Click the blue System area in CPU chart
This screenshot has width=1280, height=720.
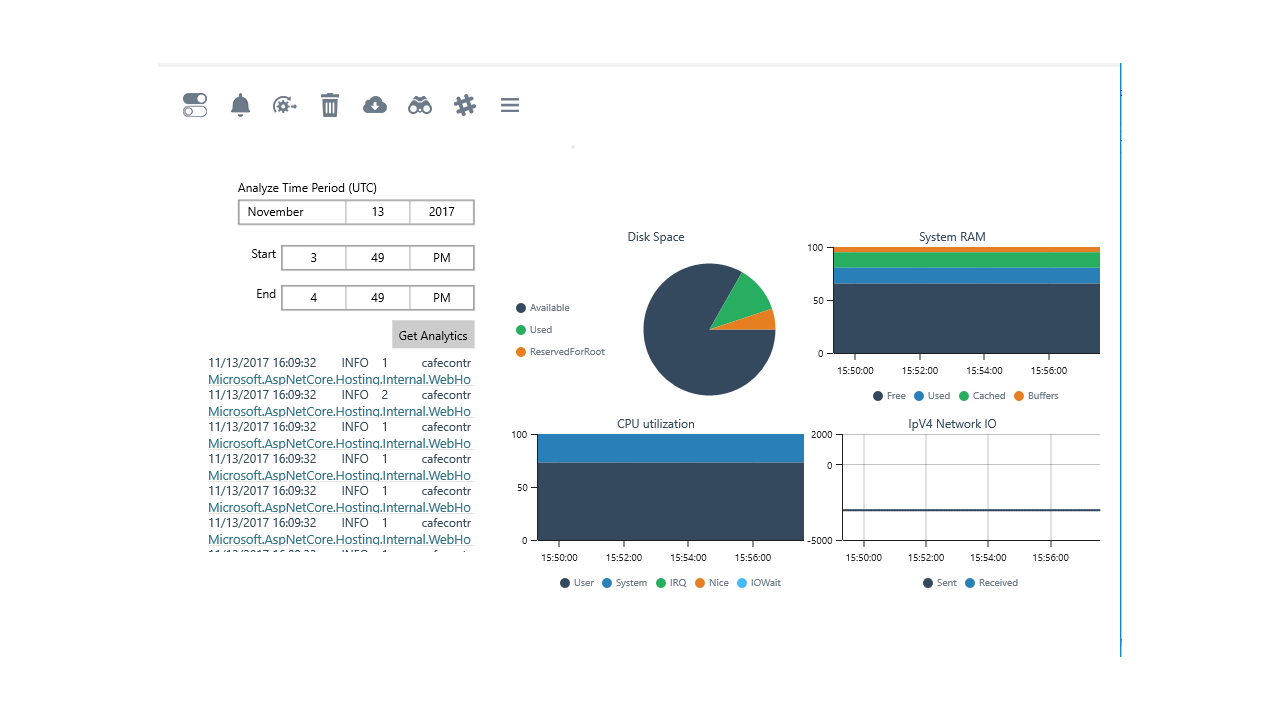[x=670, y=448]
